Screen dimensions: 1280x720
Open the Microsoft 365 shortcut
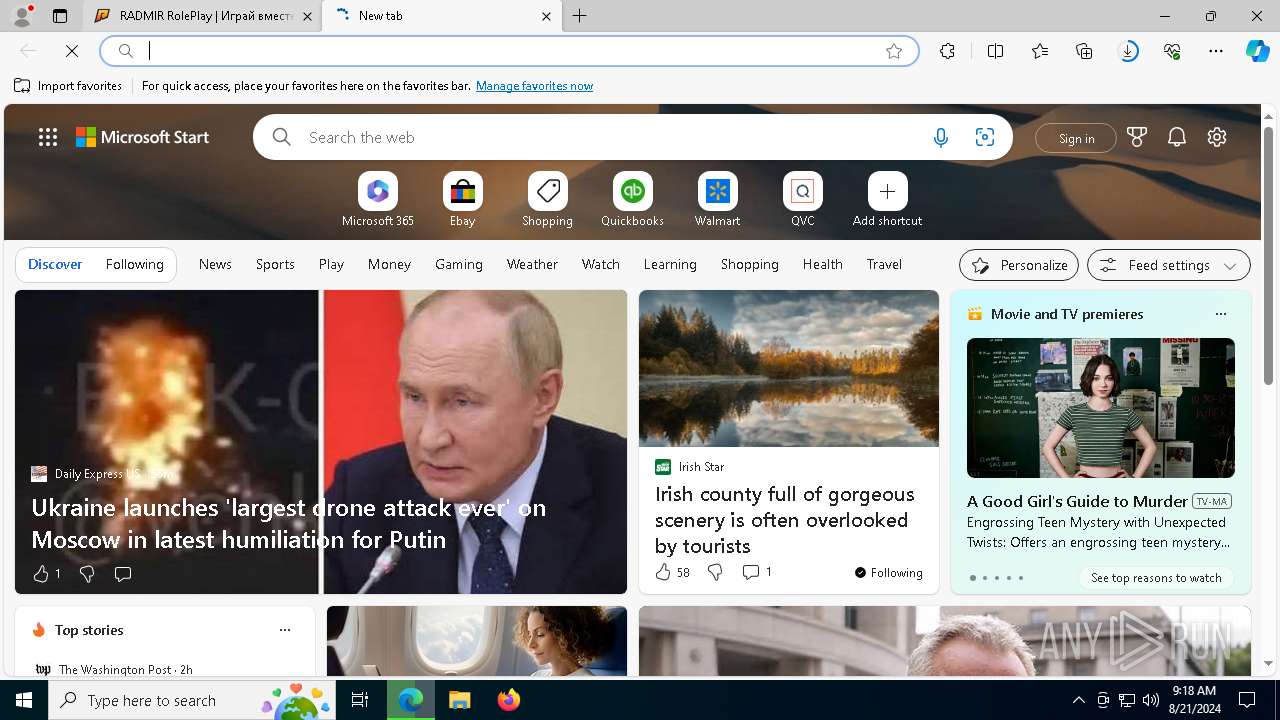[378, 200]
